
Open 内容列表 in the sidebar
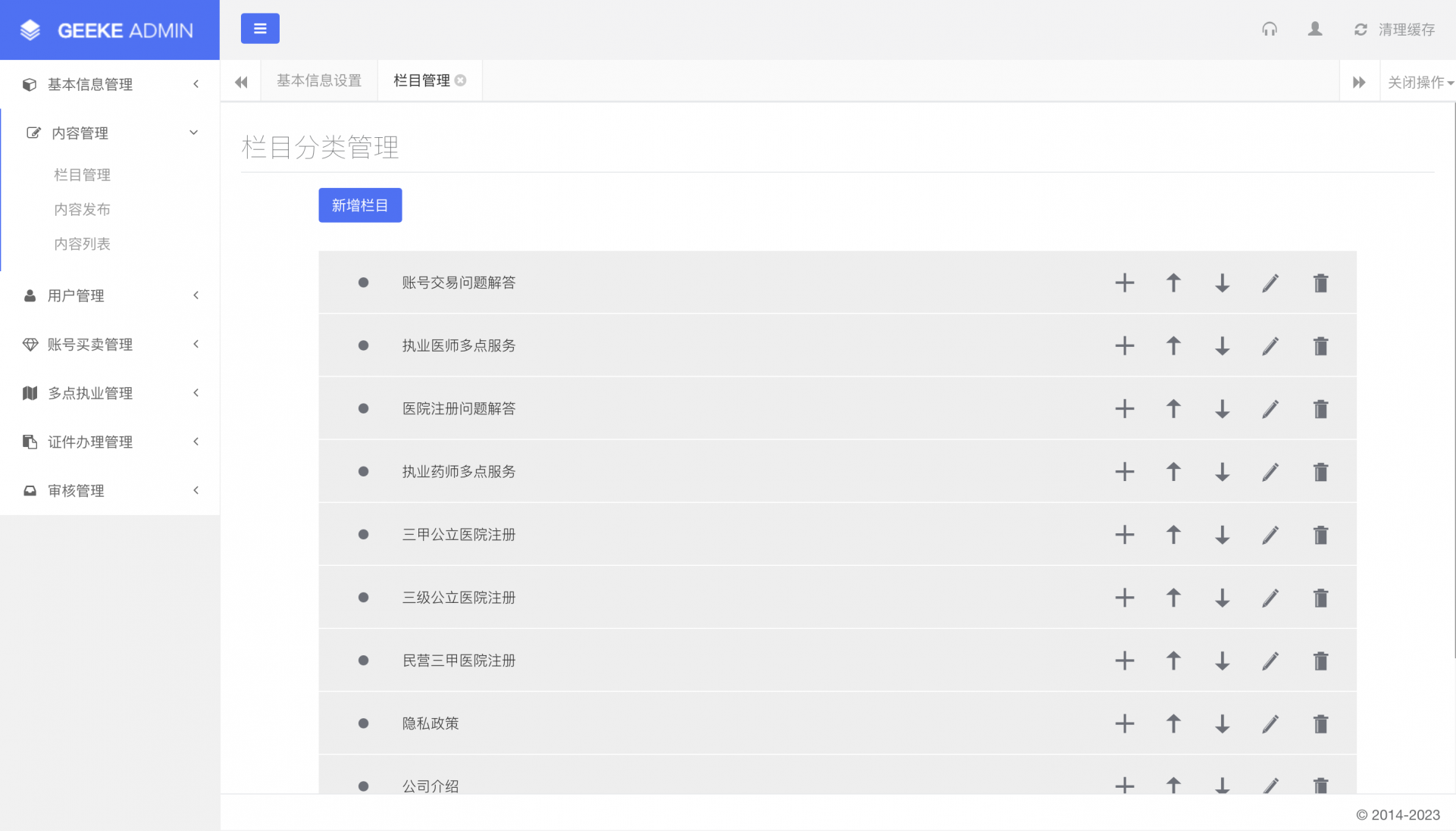click(x=83, y=244)
